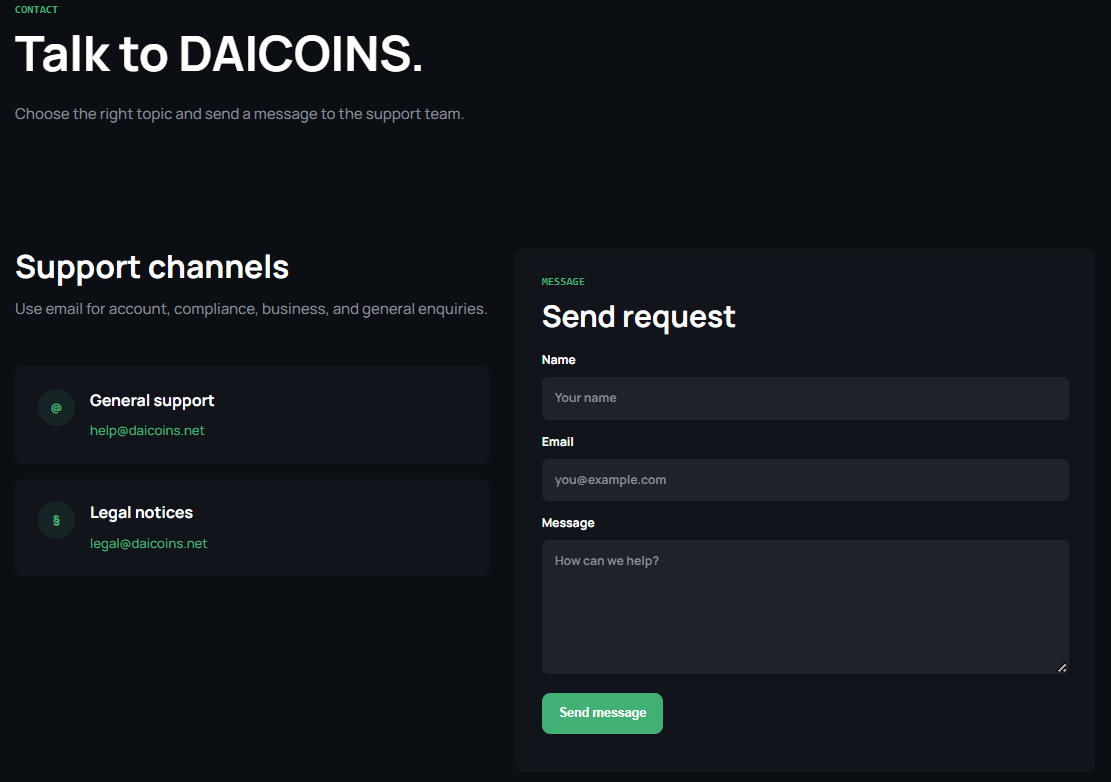Screen dimensions: 1111x782
Task: Select the Legal notices card title
Action: click(x=141, y=513)
